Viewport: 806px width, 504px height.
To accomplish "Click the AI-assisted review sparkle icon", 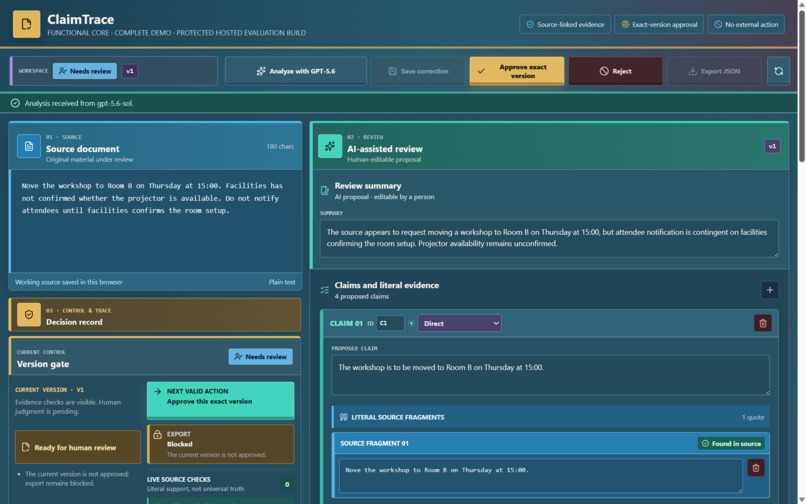I will (330, 147).
